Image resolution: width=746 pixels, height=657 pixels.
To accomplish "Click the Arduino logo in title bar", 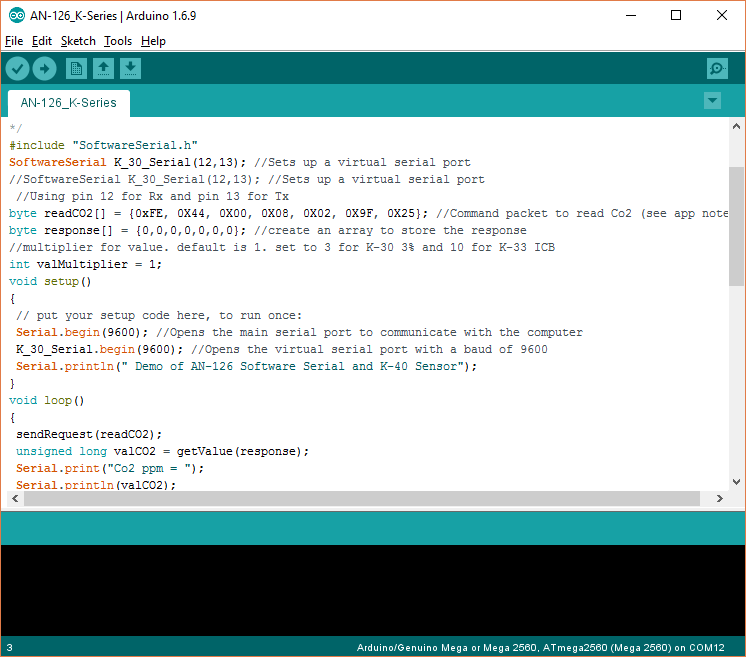I will [17, 16].
